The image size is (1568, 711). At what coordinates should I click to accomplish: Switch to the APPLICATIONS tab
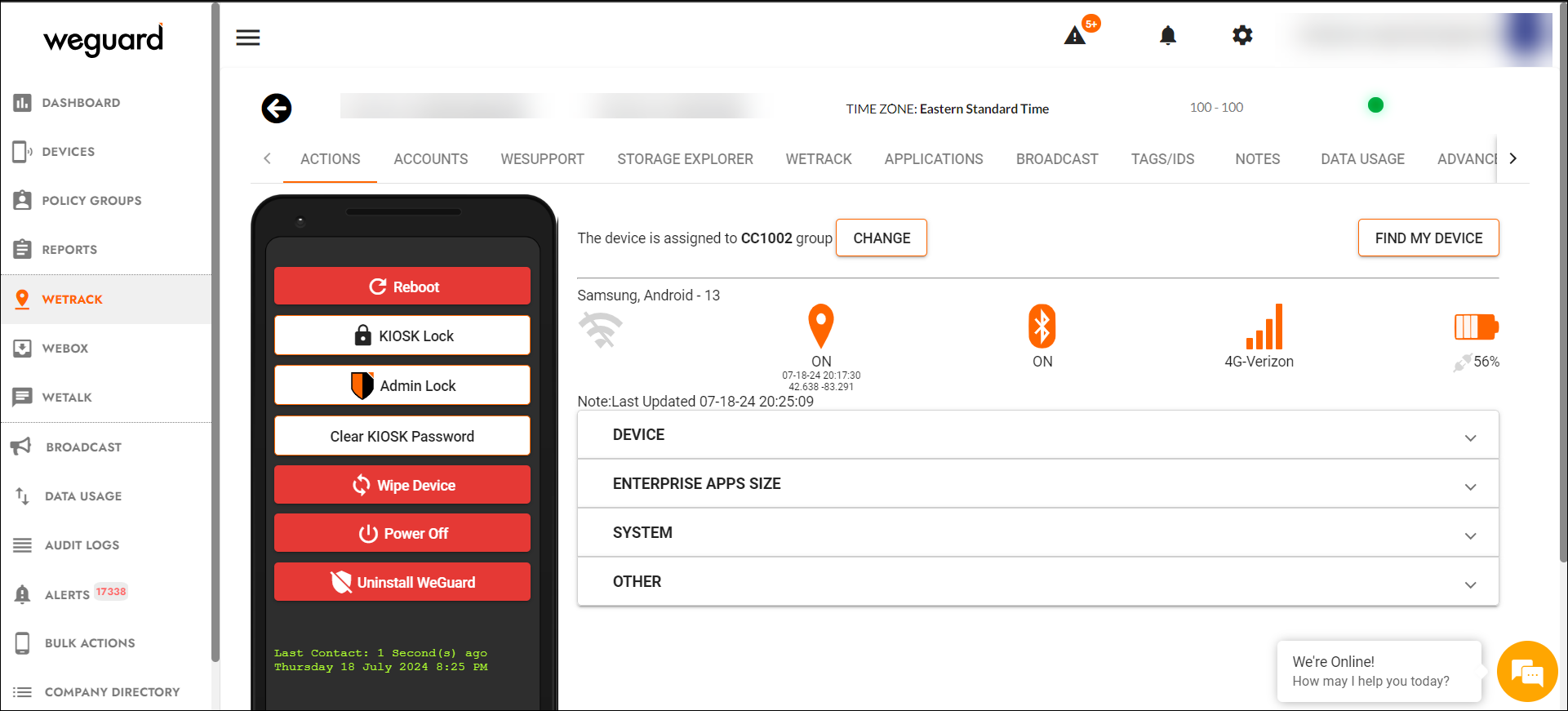coord(934,159)
